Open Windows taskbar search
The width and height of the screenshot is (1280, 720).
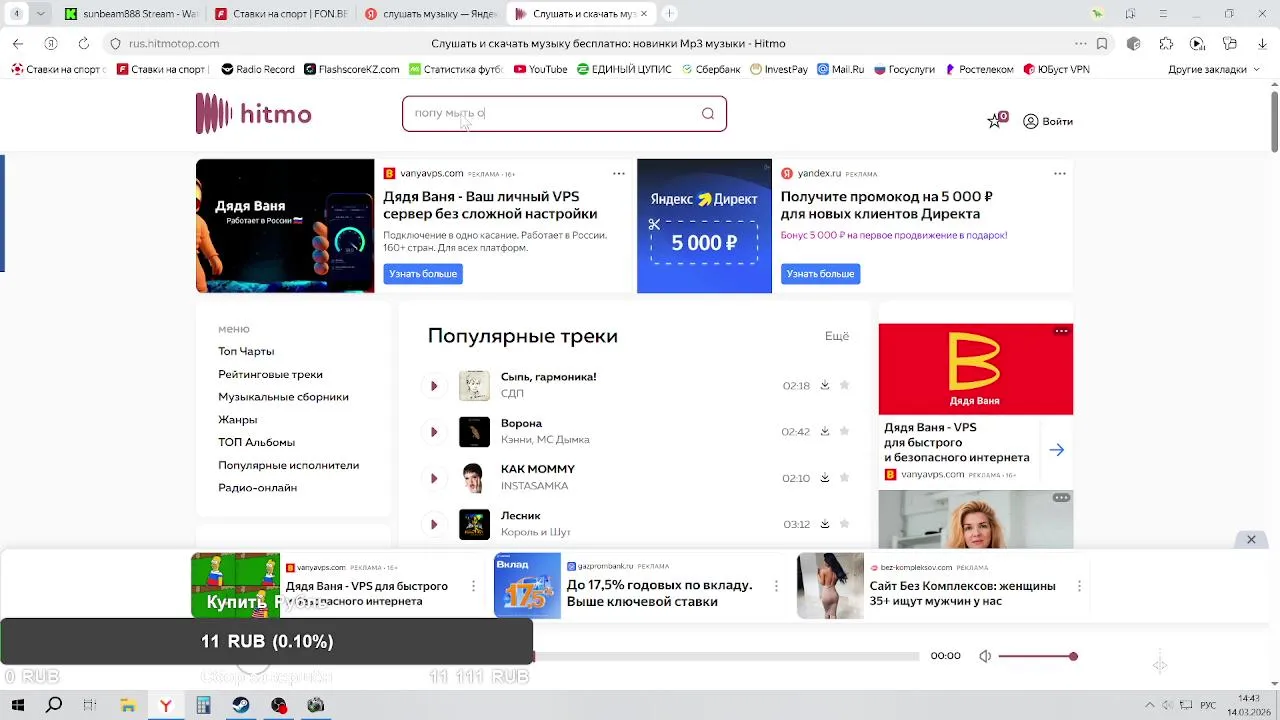[x=54, y=705]
